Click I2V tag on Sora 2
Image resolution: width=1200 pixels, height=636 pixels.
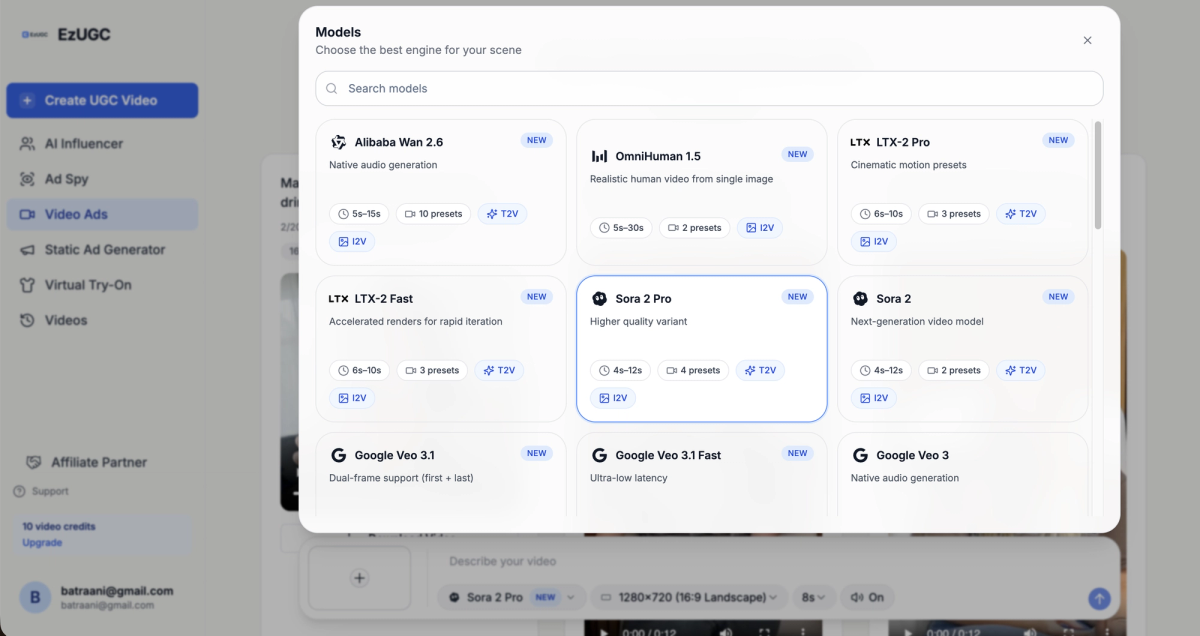click(x=874, y=398)
